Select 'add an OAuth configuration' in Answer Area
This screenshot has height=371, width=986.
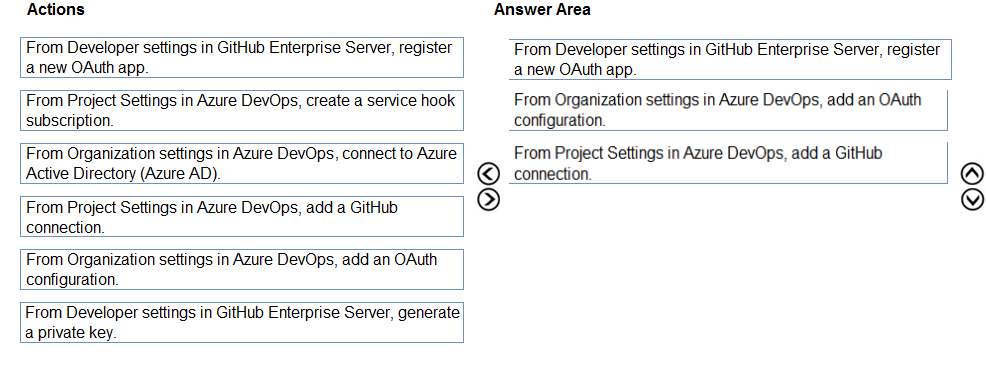pyautogui.click(x=728, y=110)
